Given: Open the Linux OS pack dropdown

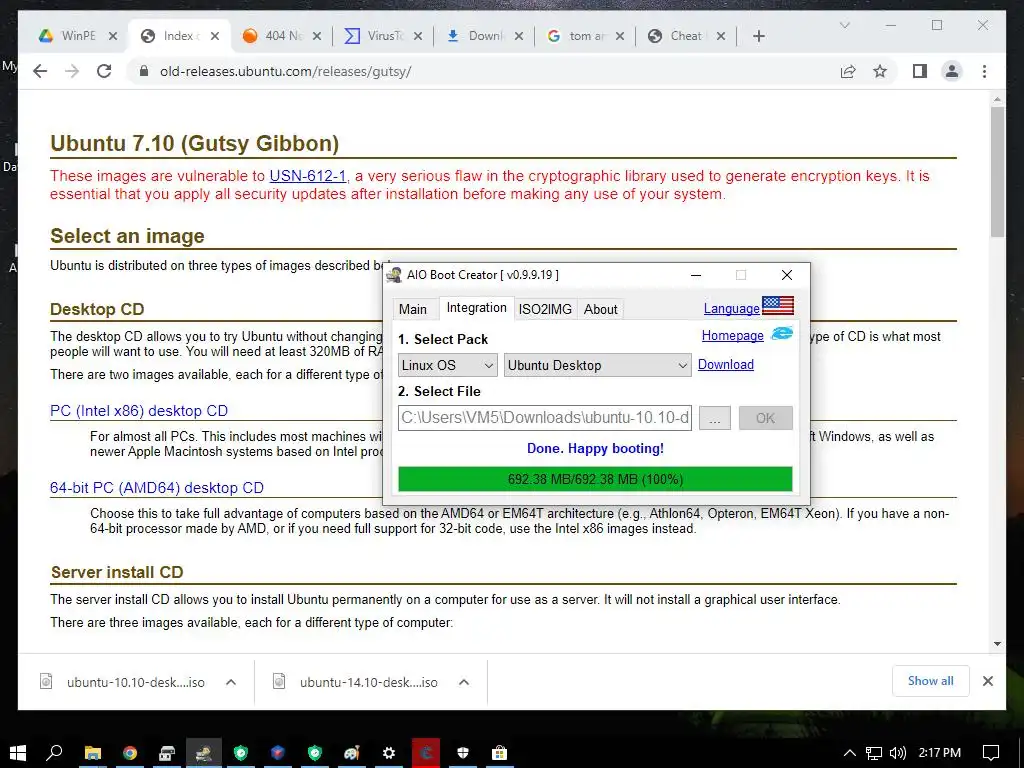Looking at the screenshot, I should 447,365.
